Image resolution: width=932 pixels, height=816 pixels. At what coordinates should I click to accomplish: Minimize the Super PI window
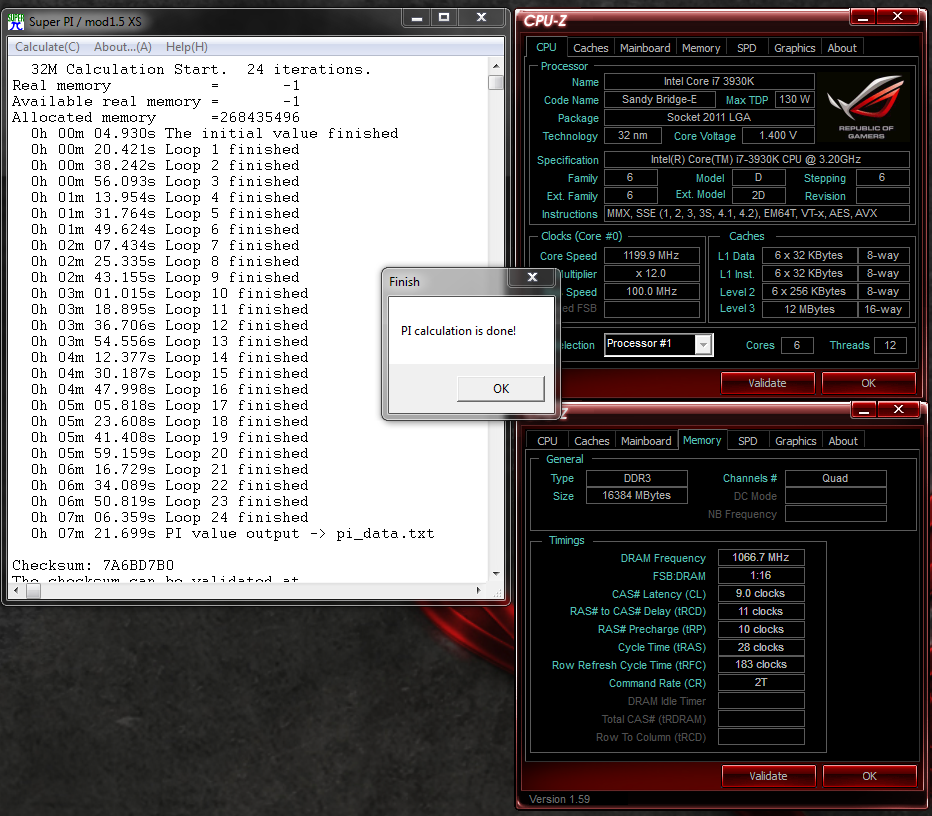point(417,18)
